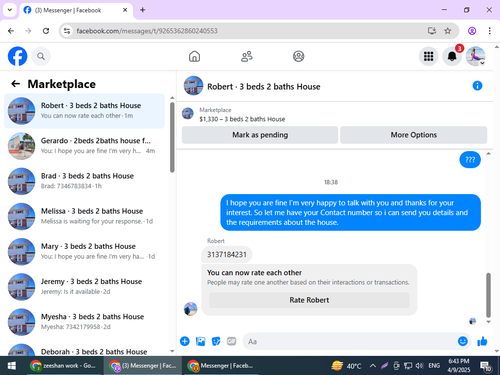The width and height of the screenshot is (500, 375).
Task: Click the ENG language indicator
Action: pos(434,366)
